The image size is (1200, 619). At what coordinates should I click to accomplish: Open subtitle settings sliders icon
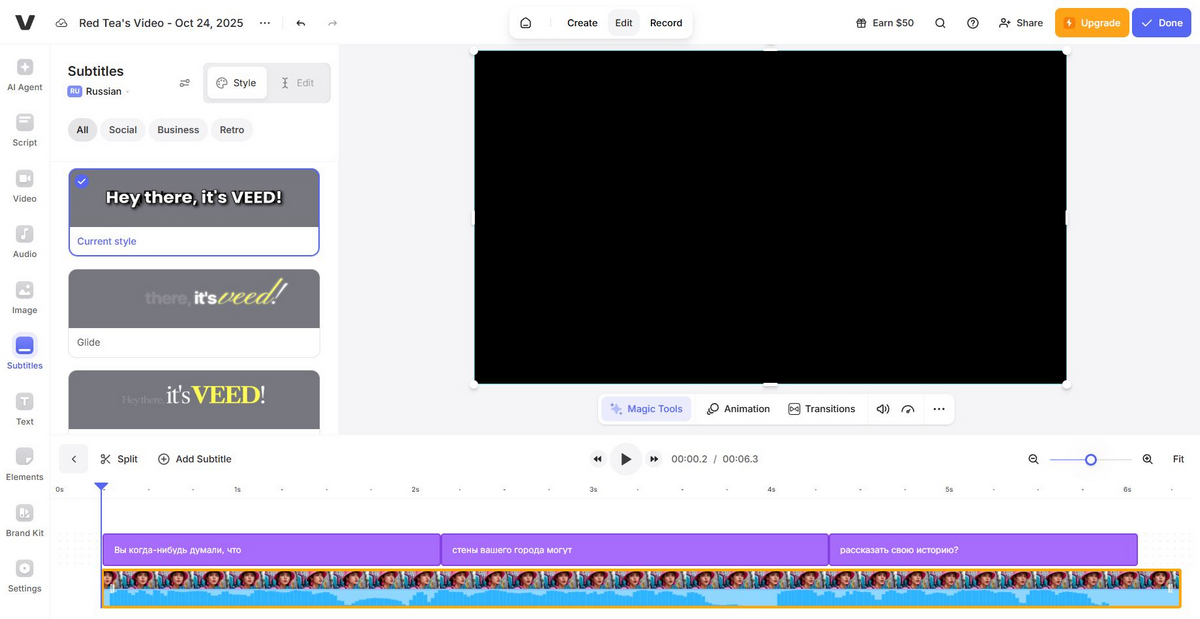pos(185,83)
